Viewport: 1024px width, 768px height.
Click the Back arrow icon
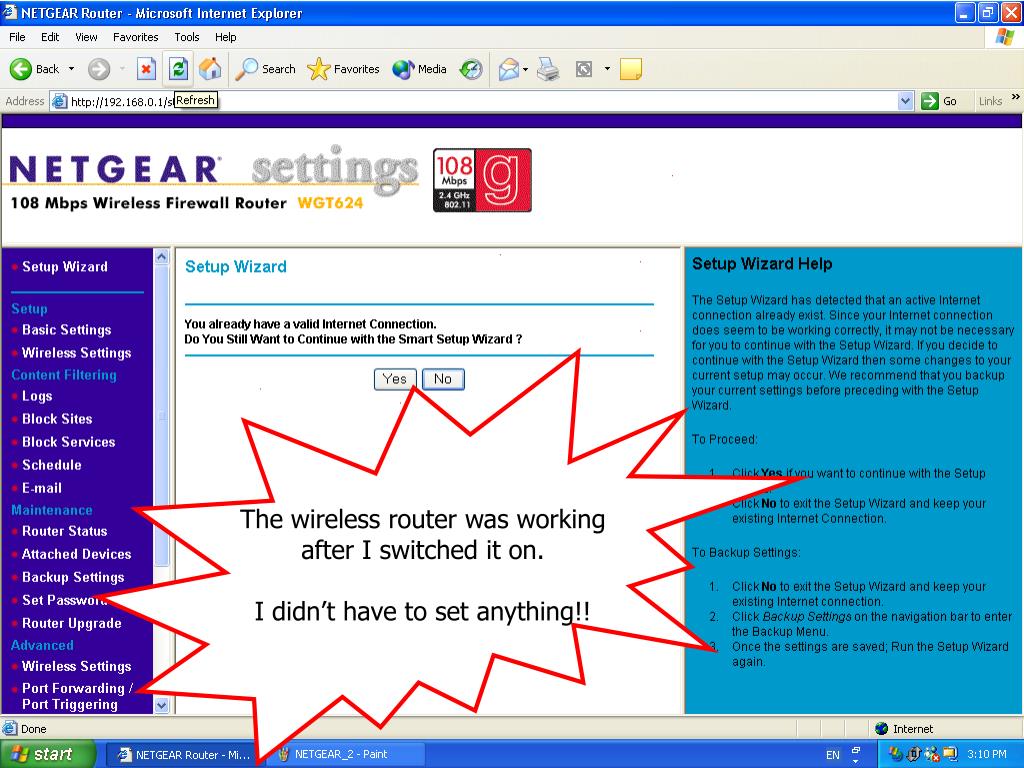click(x=20, y=69)
